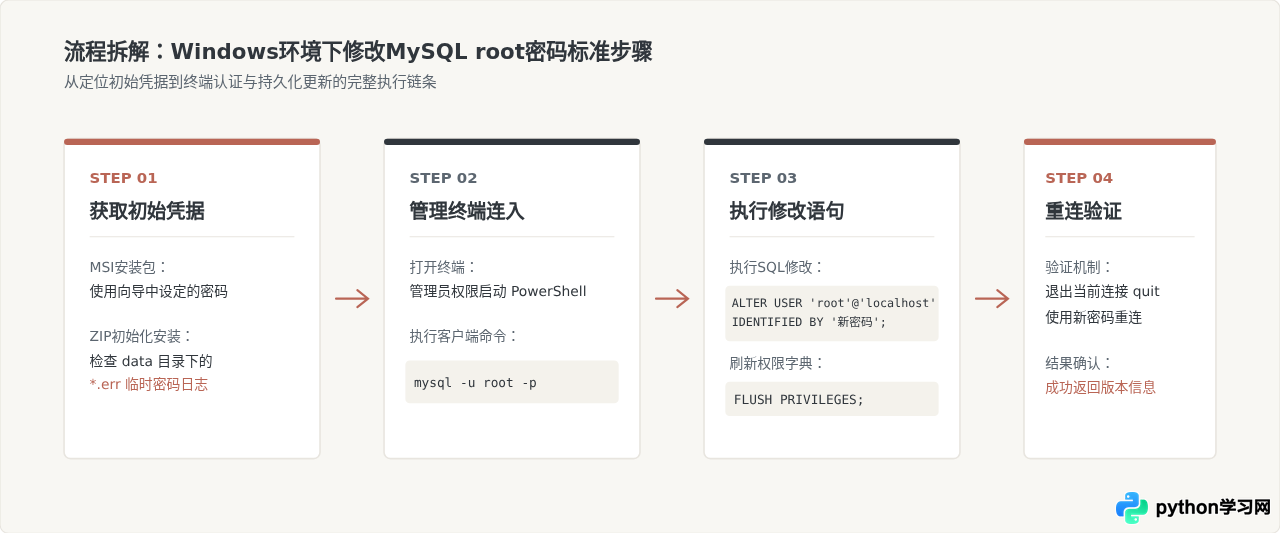Click the code line "IDENTIFIED BY '新密码';"
Screen dimensions: 1280x534
click(x=810, y=322)
